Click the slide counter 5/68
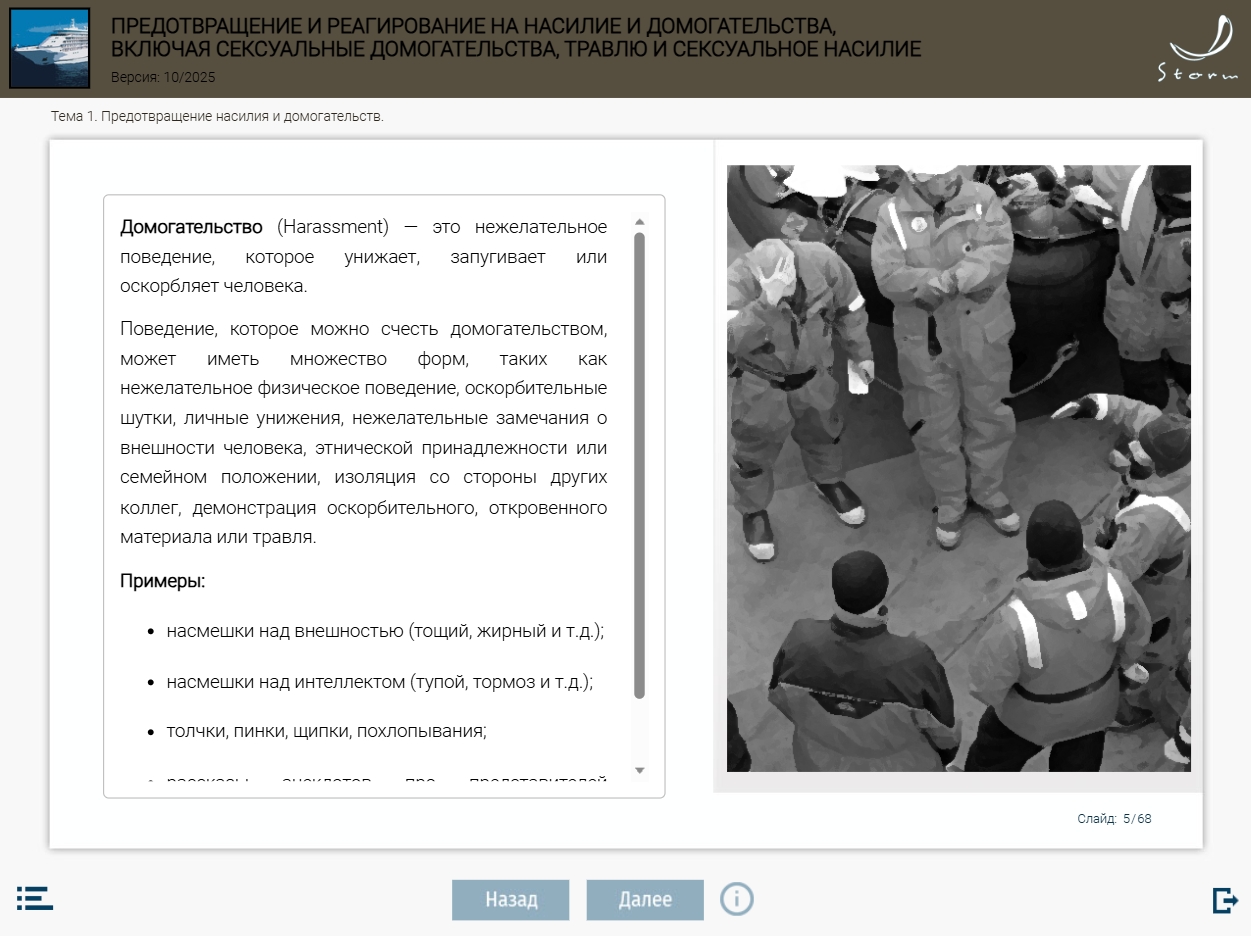Screen dimensions: 1251x936 pyautogui.click(x=1114, y=819)
